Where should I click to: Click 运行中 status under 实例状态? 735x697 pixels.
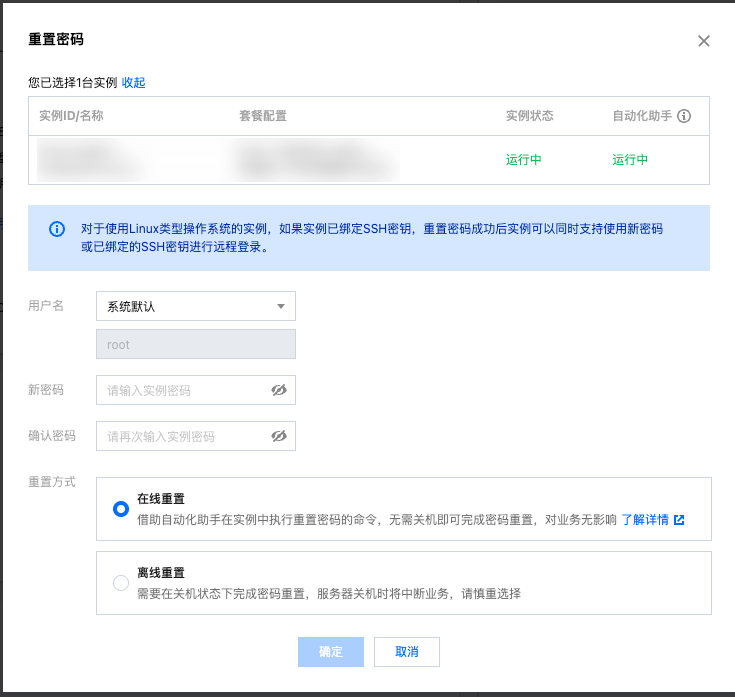pos(524,160)
